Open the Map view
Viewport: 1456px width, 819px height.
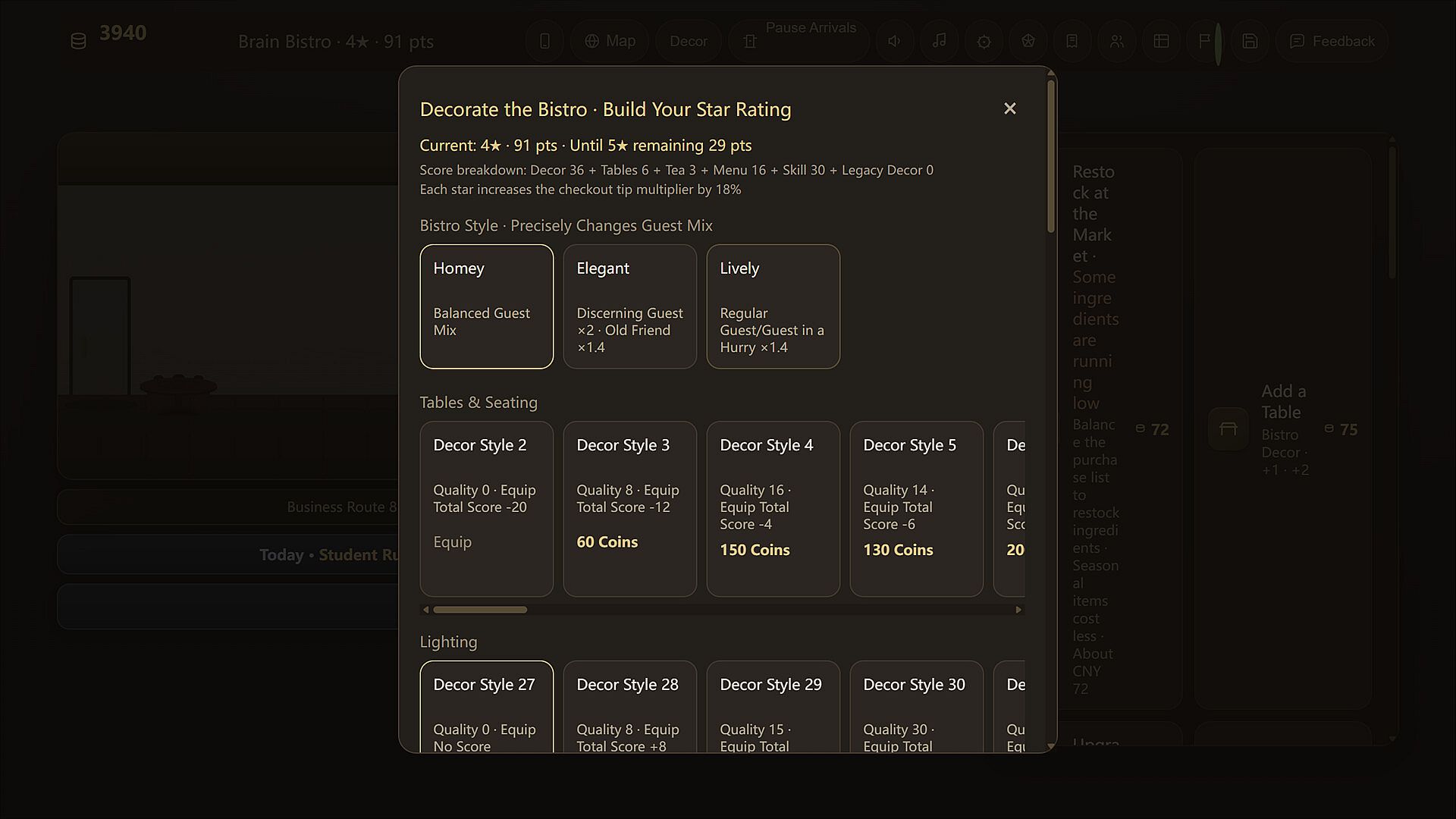pyautogui.click(x=610, y=41)
